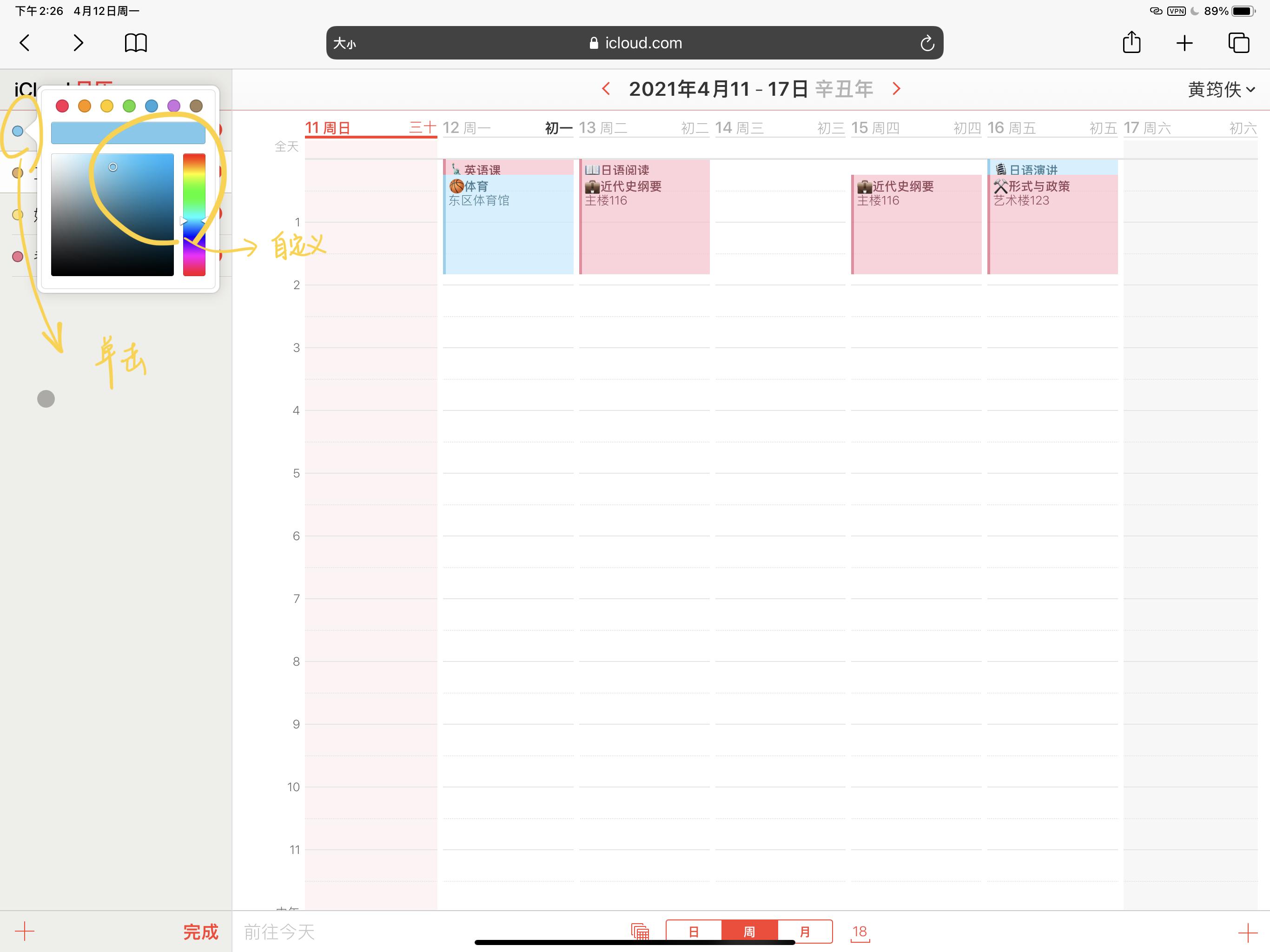Open the date 18 go-to-date icon in the bottom bar

pos(860,932)
